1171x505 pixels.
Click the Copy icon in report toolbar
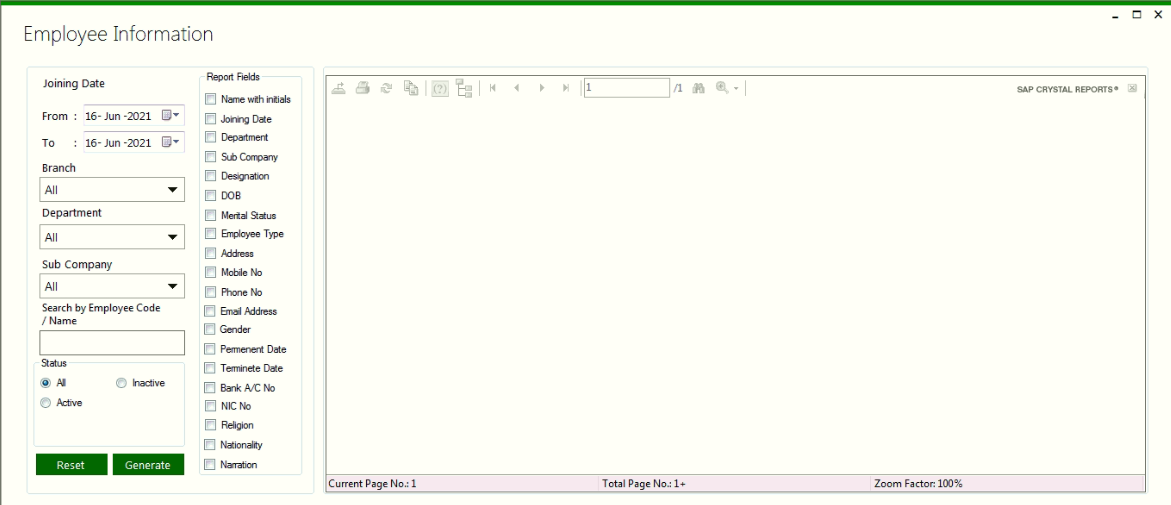tap(411, 88)
